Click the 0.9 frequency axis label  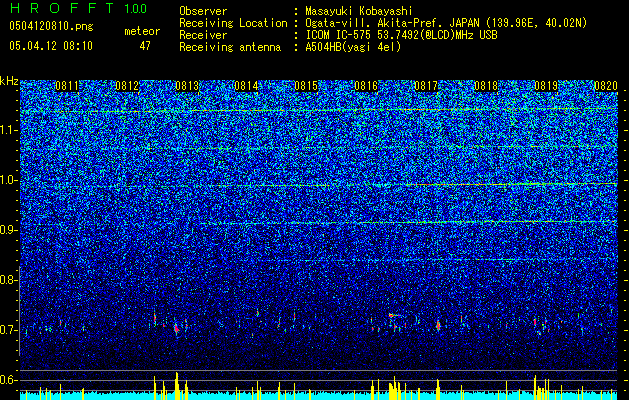pyautogui.click(x=8, y=230)
